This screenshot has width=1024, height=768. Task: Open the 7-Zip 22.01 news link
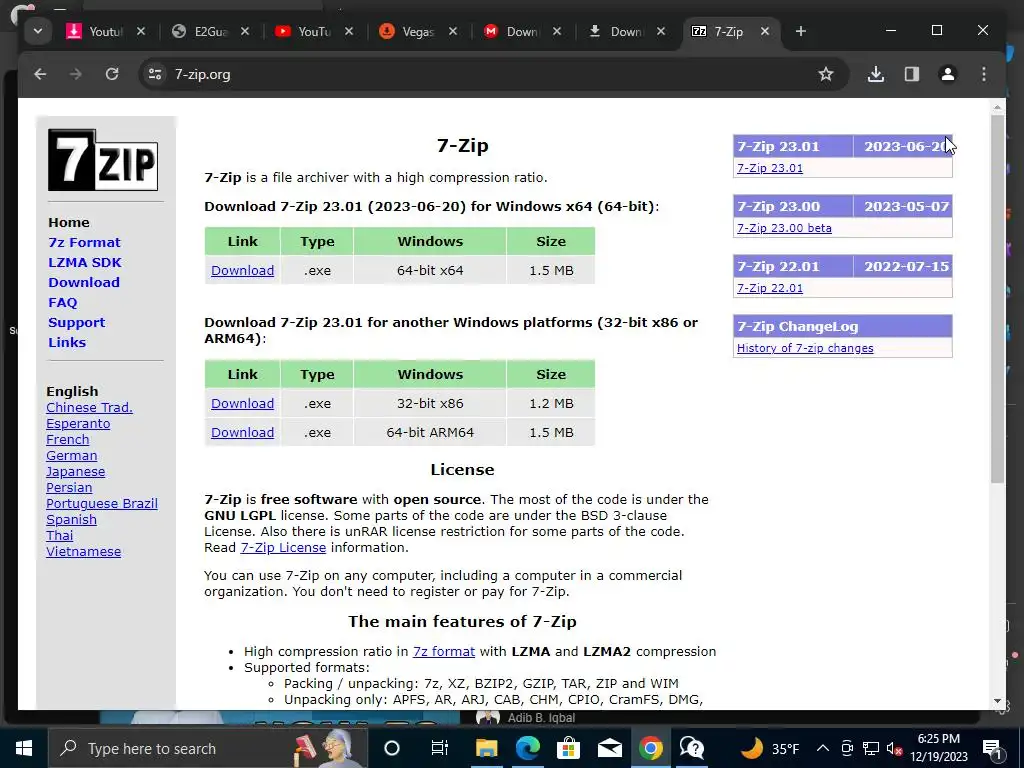click(770, 288)
